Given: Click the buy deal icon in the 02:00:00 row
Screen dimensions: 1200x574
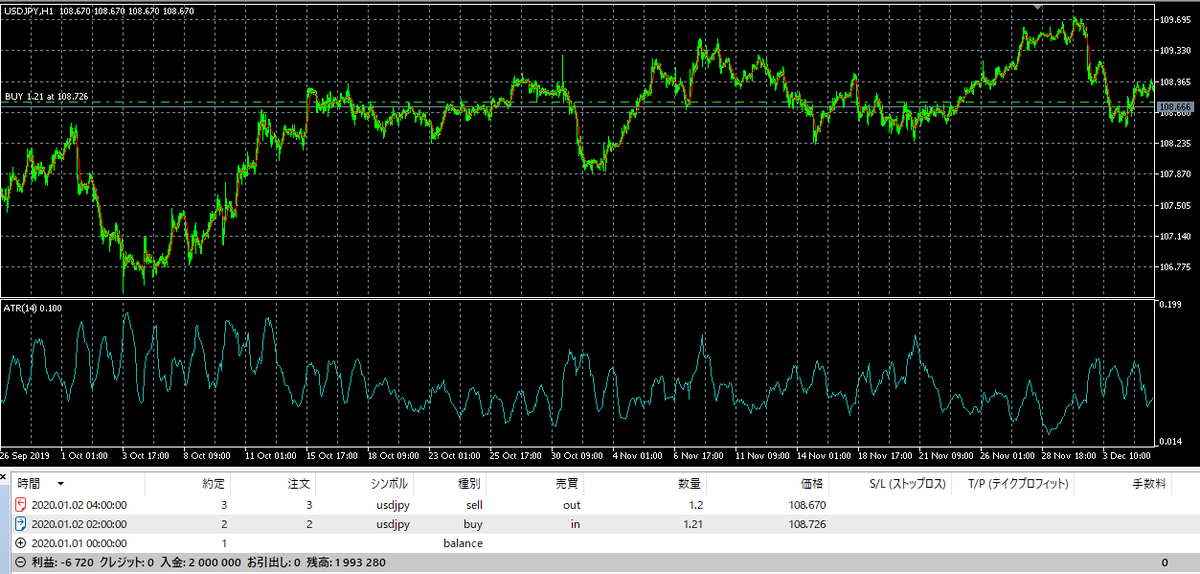Looking at the screenshot, I should [22, 523].
